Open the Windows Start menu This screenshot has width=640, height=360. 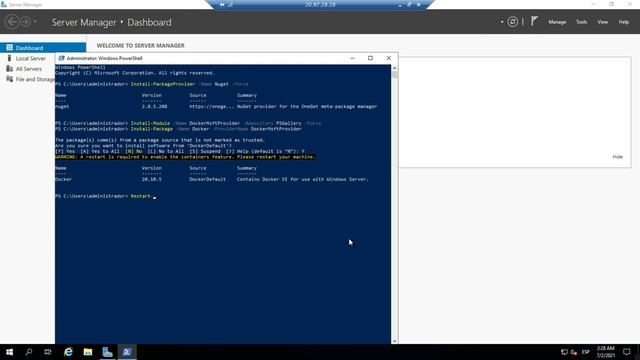(x=9, y=352)
